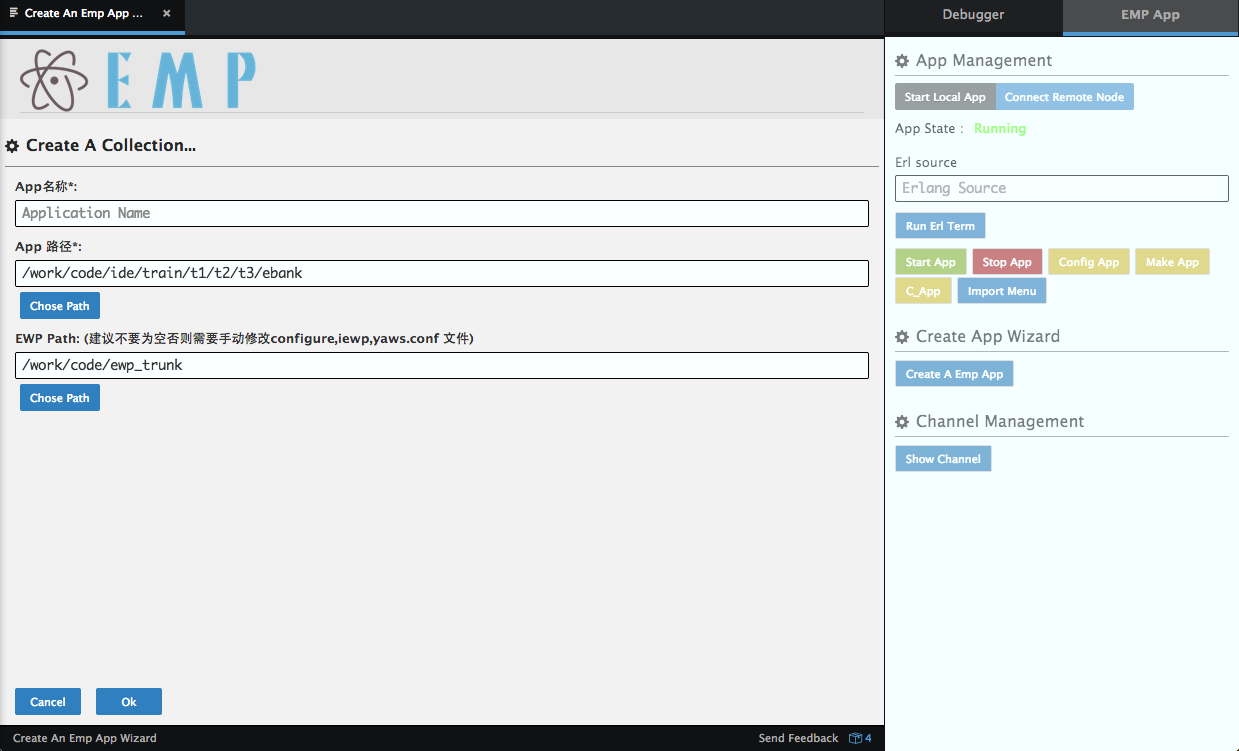Run Erl Term button
The height and width of the screenshot is (751, 1239).
click(x=940, y=226)
